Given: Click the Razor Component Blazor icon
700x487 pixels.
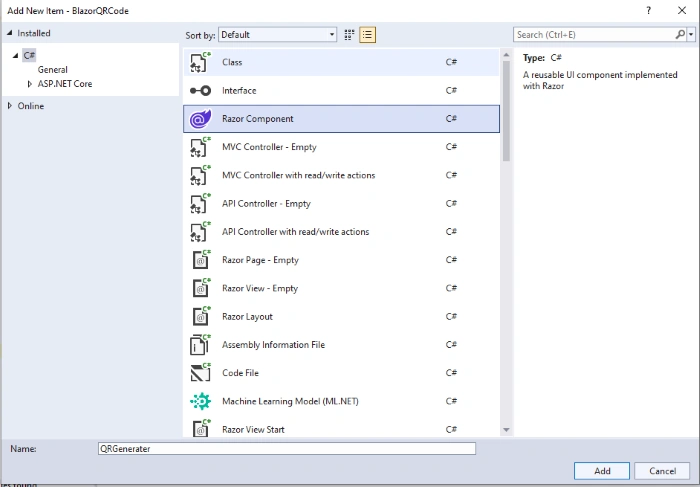Looking at the screenshot, I should (200, 119).
